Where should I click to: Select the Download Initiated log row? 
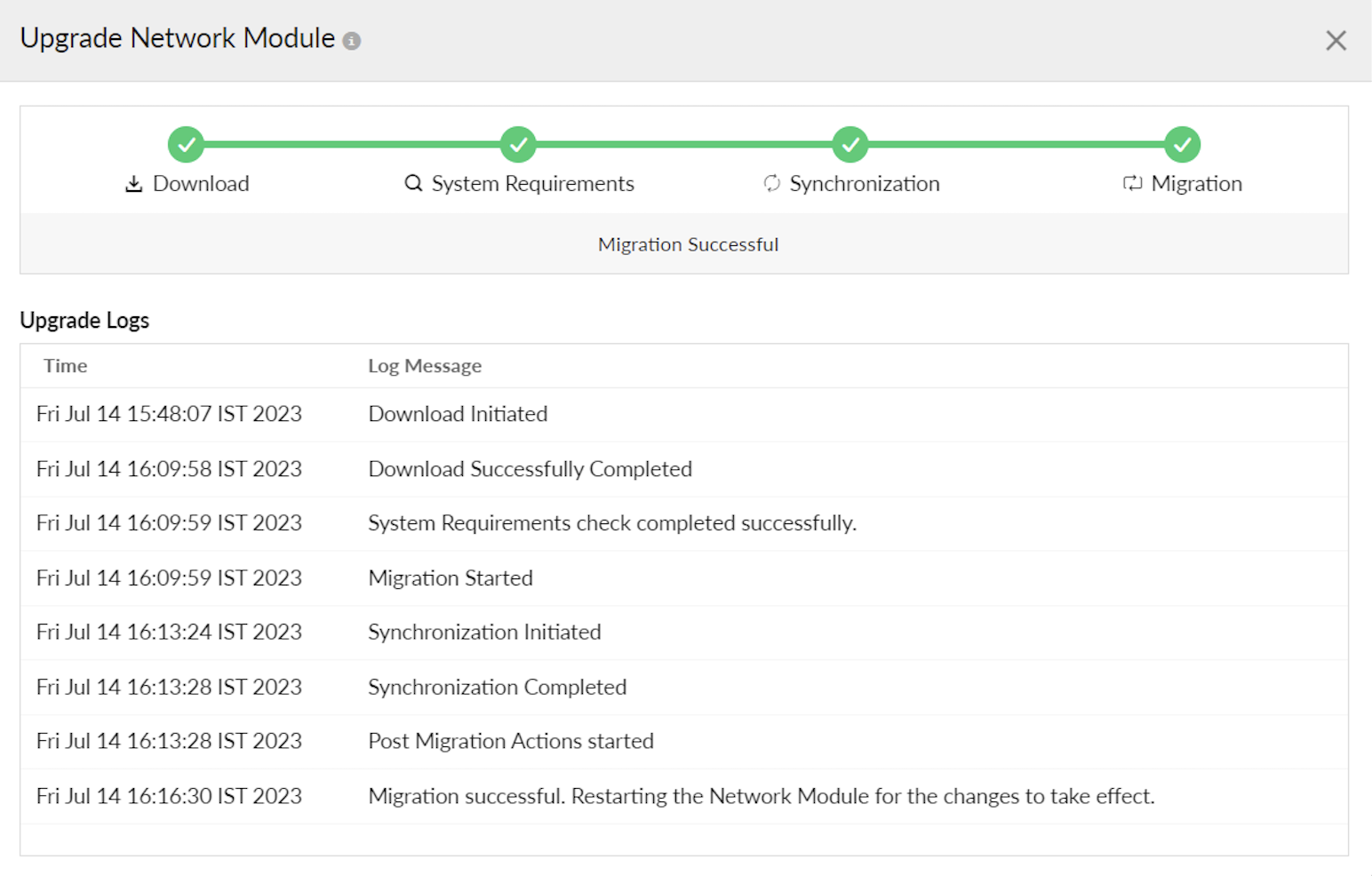click(458, 414)
